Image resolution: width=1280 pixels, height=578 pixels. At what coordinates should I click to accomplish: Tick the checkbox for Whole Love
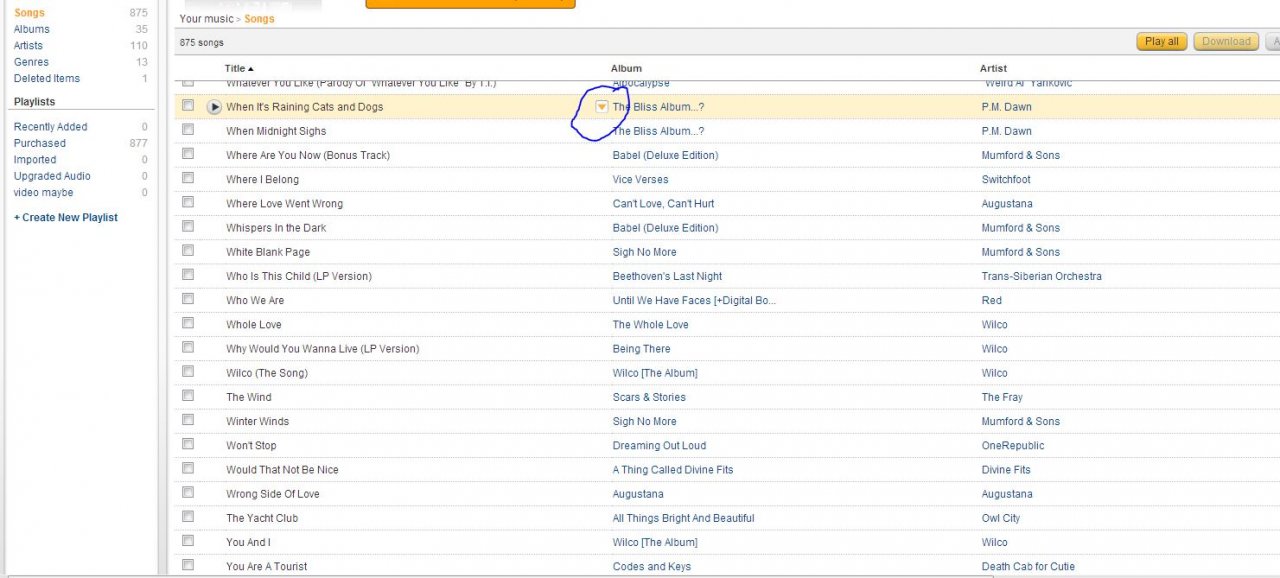(188, 324)
